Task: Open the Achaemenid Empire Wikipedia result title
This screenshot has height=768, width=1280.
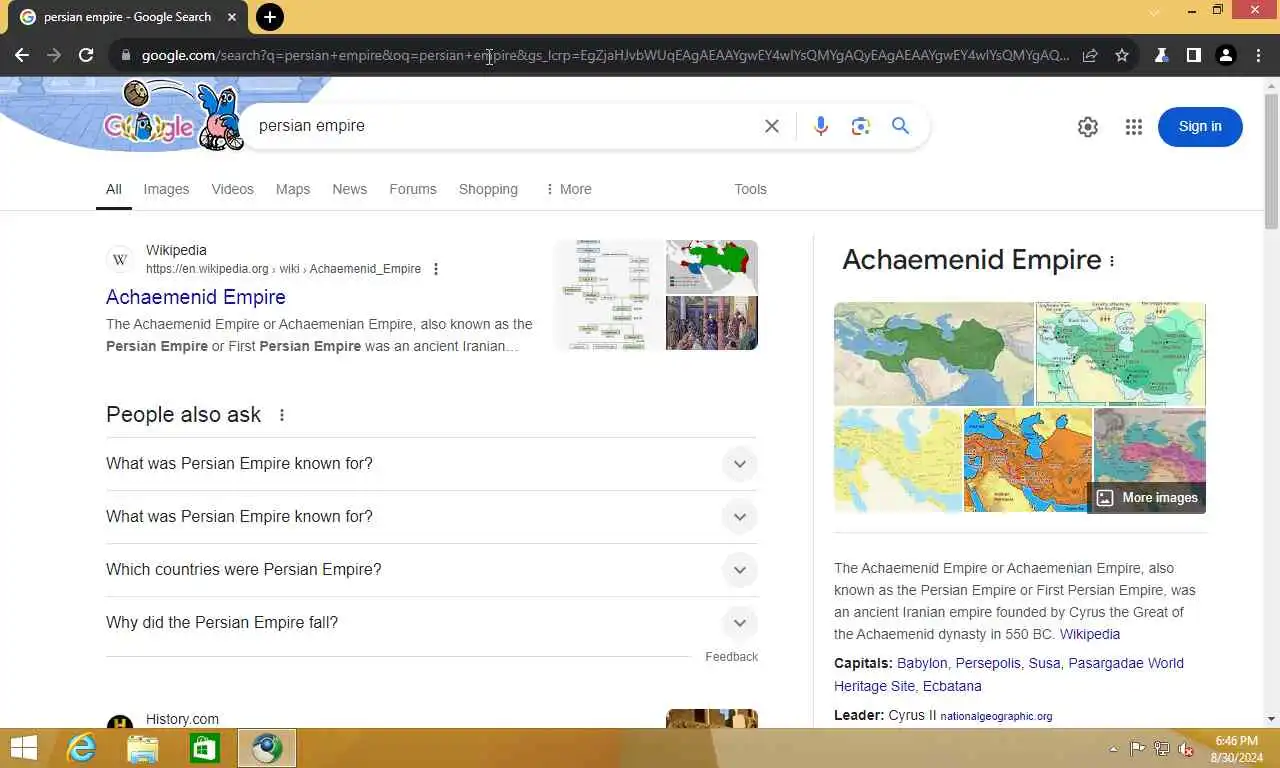Action: click(x=196, y=297)
